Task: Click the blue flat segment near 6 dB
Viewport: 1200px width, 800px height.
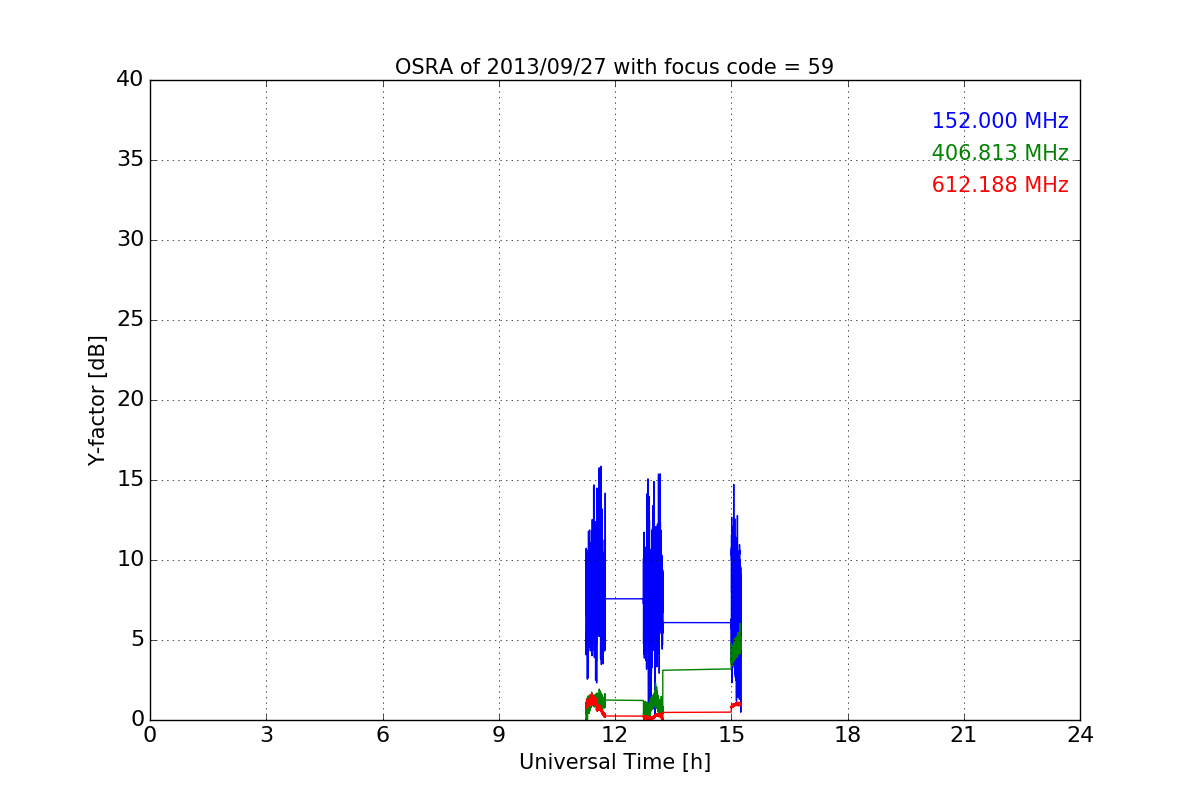Action: [697, 622]
